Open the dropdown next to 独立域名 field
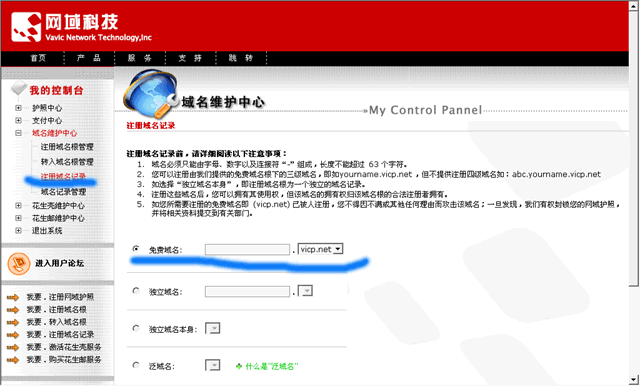 coord(305,291)
